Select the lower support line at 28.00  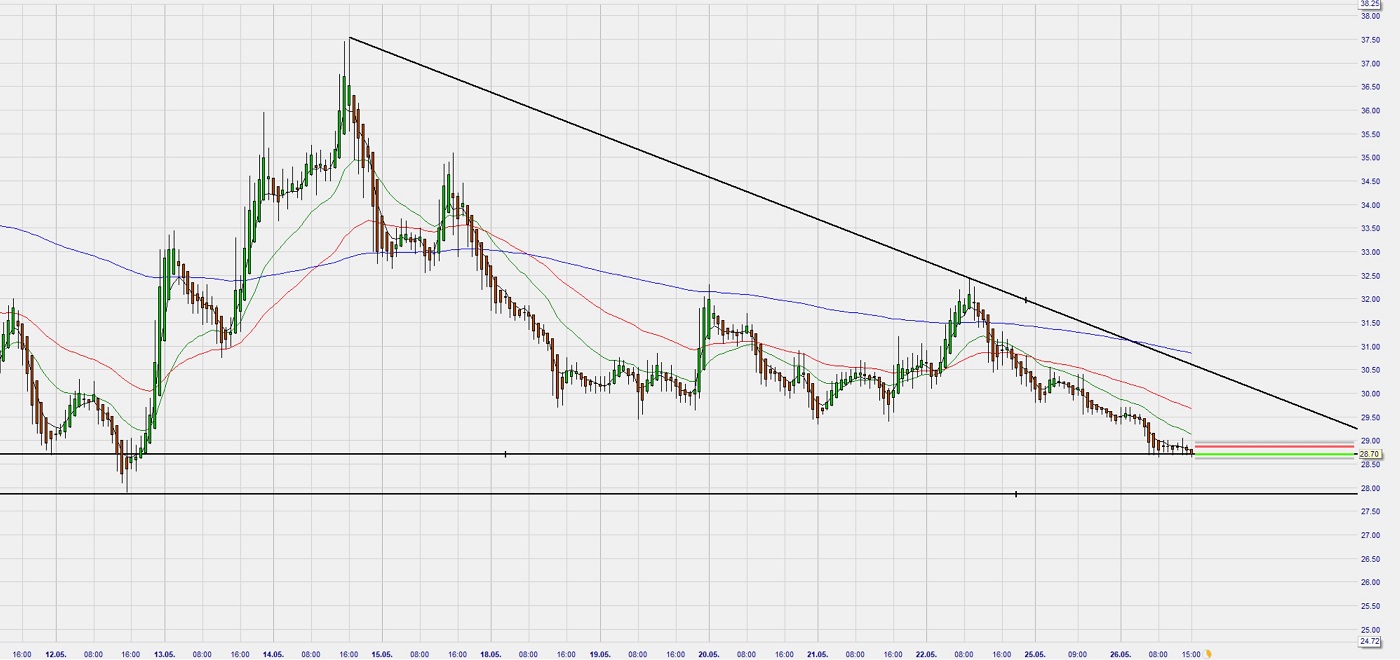pyautogui.click(x=600, y=492)
